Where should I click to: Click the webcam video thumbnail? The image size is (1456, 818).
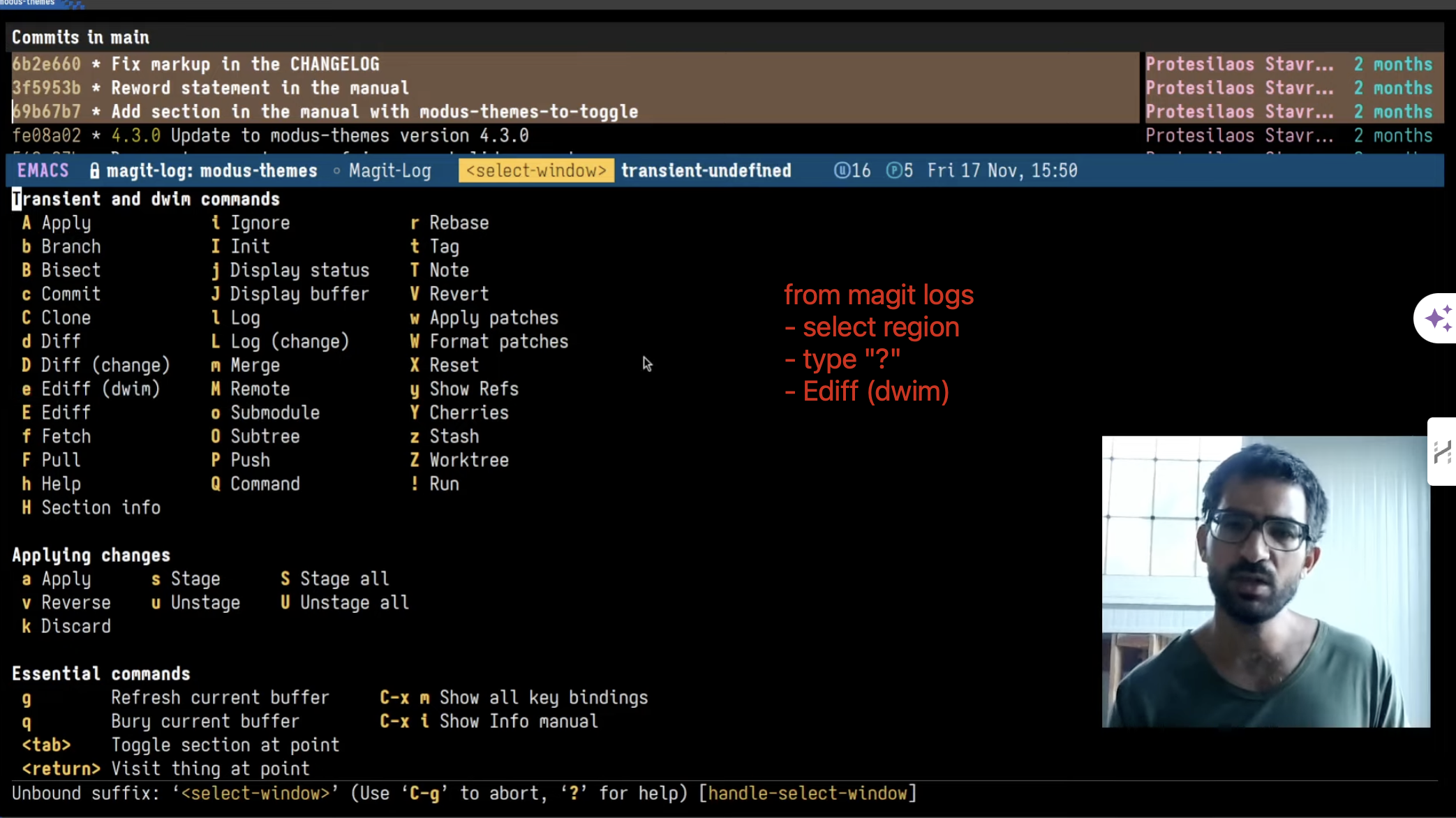point(1265,581)
